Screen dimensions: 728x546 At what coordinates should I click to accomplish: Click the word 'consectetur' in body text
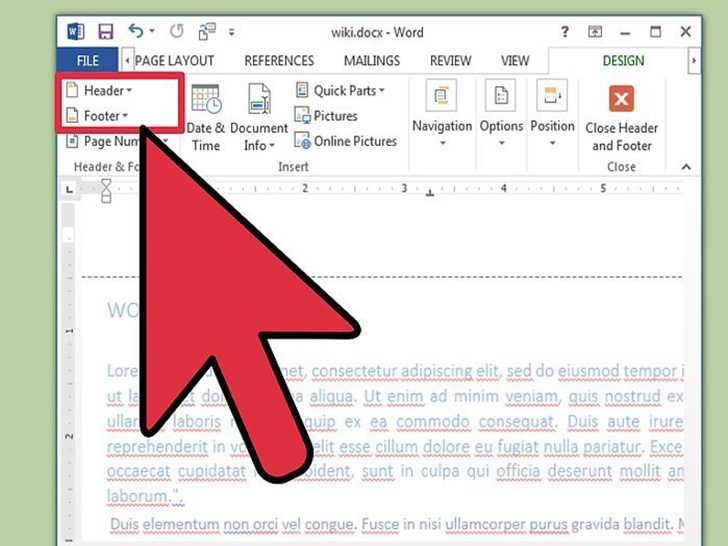click(354, 371)
